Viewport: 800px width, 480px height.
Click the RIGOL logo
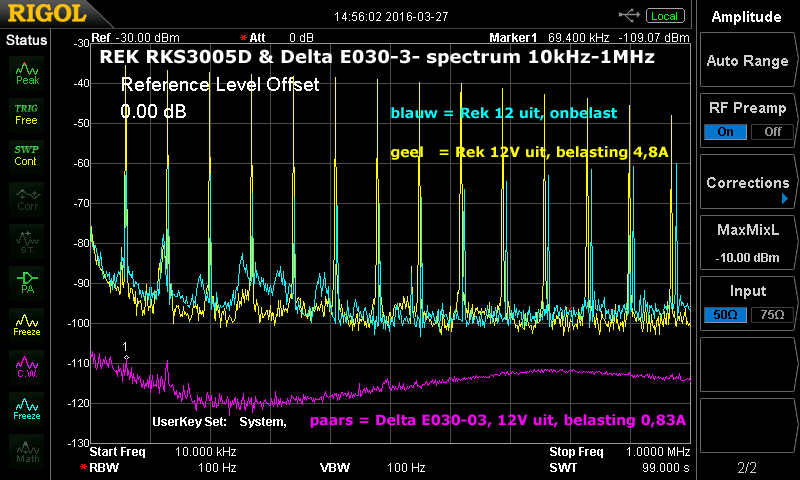(x=46, y=14)
